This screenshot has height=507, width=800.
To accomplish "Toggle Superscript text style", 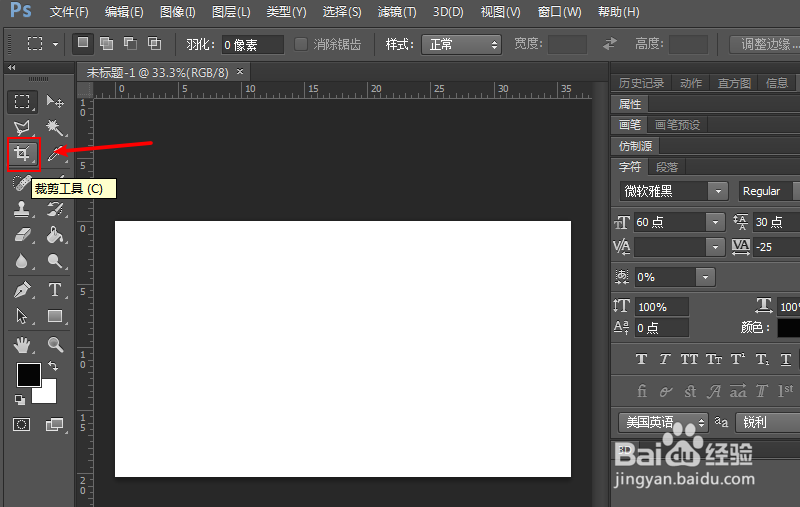I will click(x=738, y=360).
